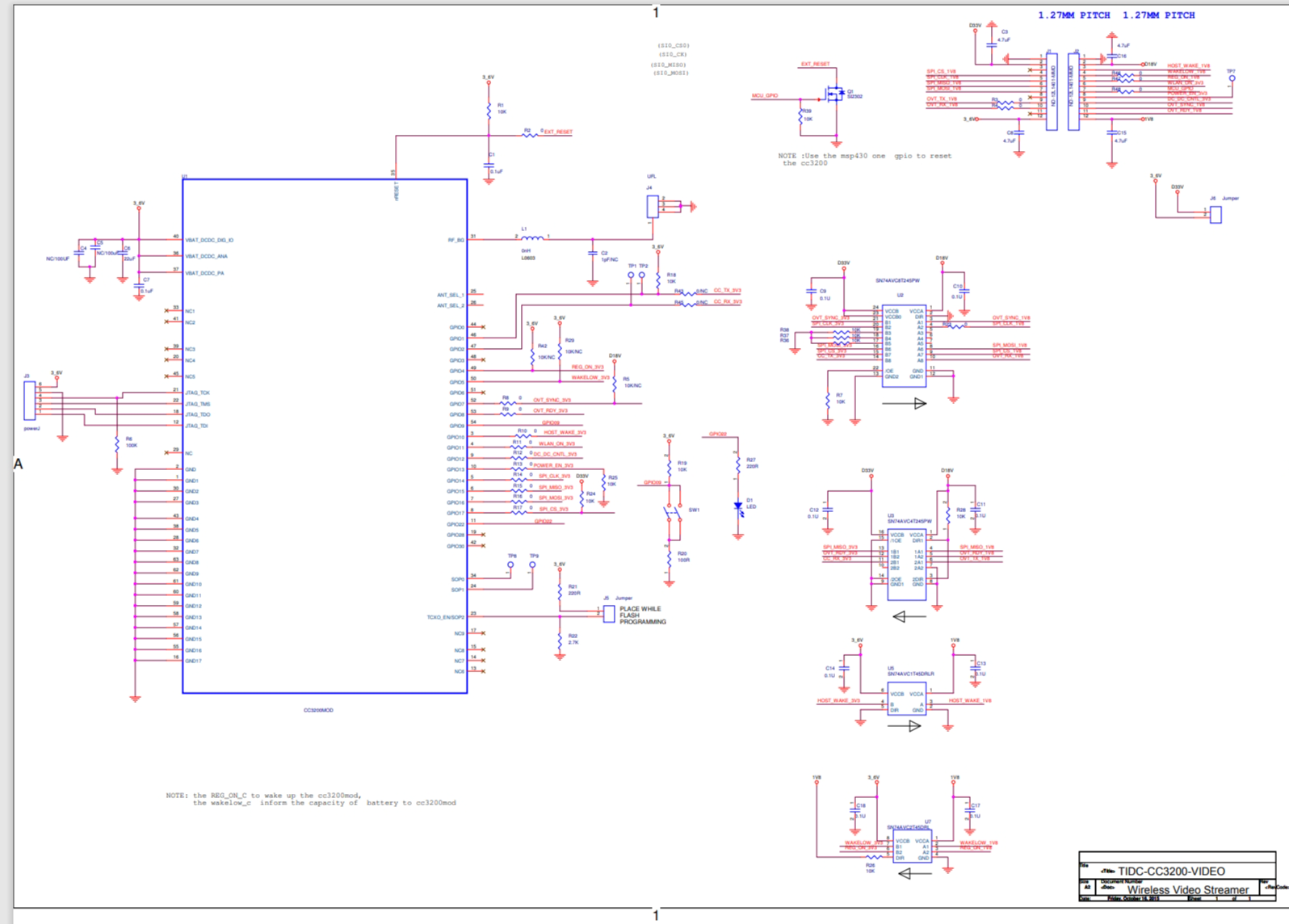Click the J4 U.FL antenna connector
Screen dimensions: 1289x924
[653, 207]
